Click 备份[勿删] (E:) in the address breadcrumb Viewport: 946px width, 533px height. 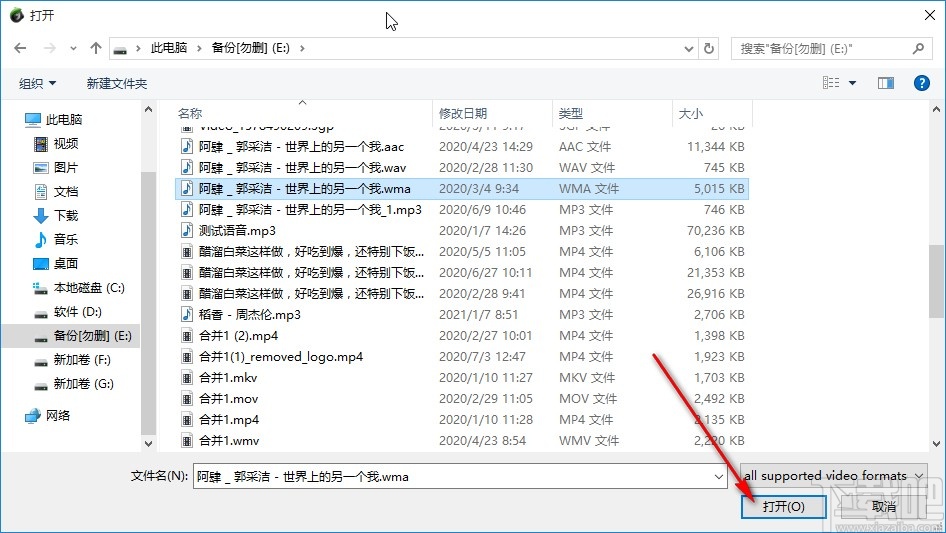(x=250, y=48)
